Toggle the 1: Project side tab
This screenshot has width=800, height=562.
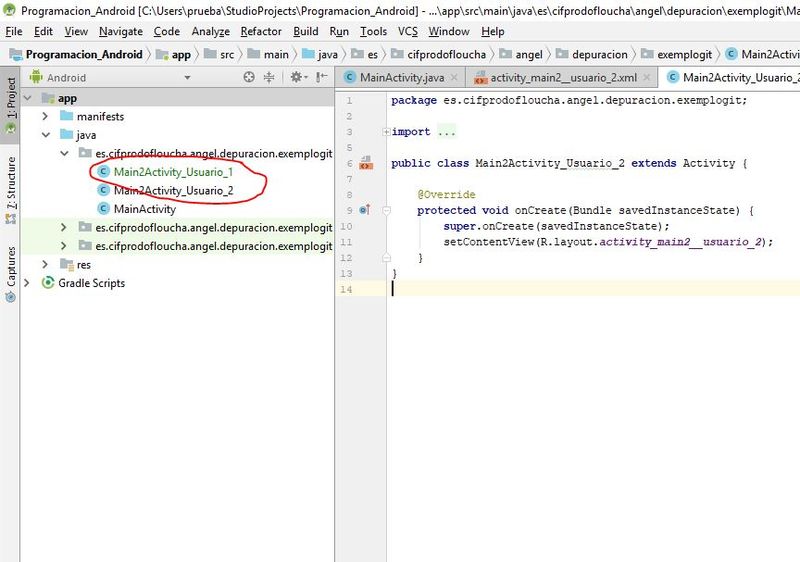coord(11,105)
